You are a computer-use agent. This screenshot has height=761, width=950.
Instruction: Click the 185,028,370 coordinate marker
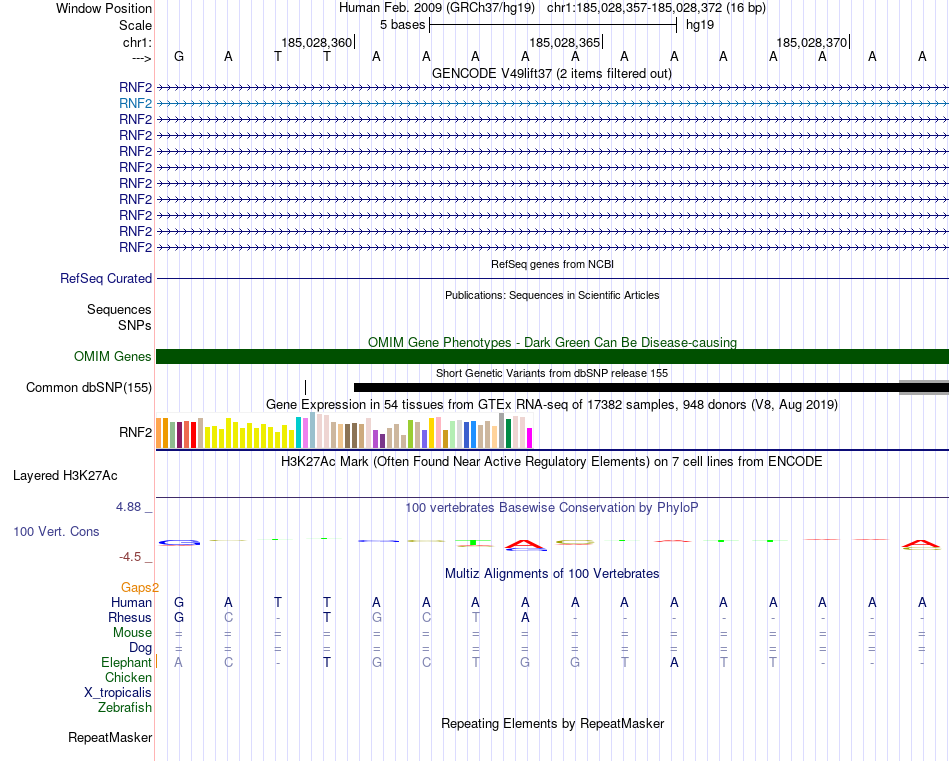[x=812, y=42]
